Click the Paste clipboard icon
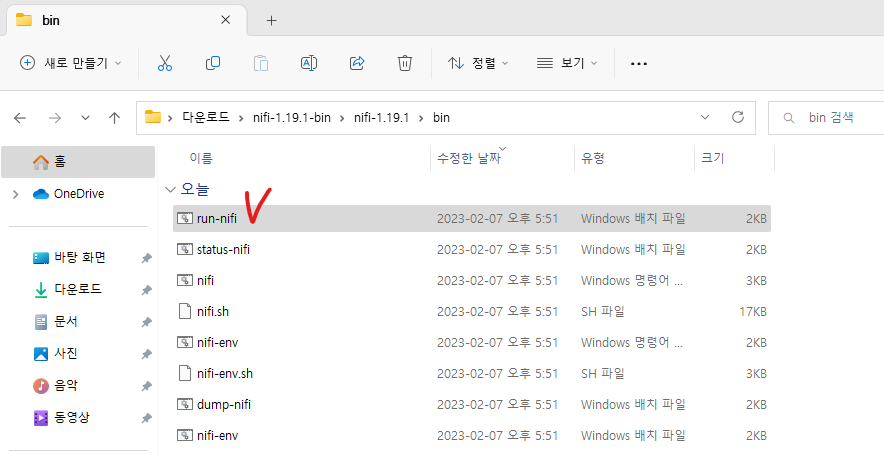 [260, 63]
